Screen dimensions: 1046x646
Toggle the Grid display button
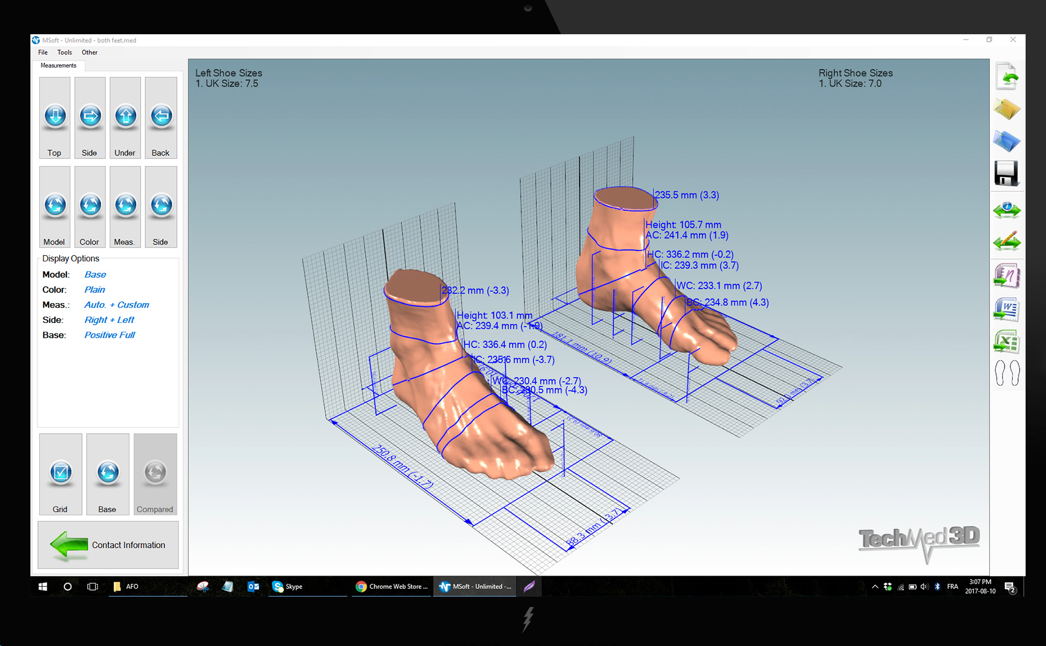[x=60, y=470]
